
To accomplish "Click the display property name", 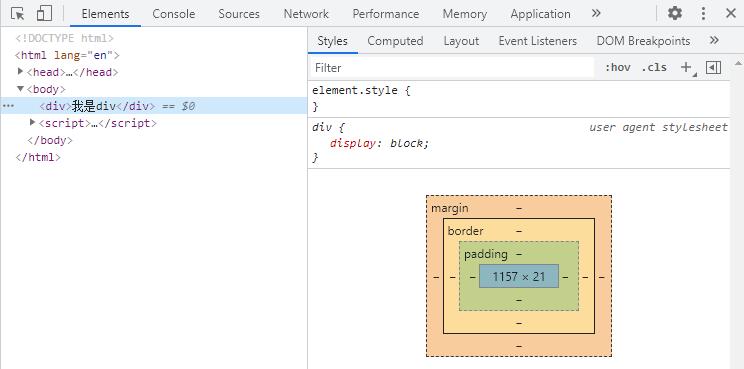I will (x=353, y=143).
